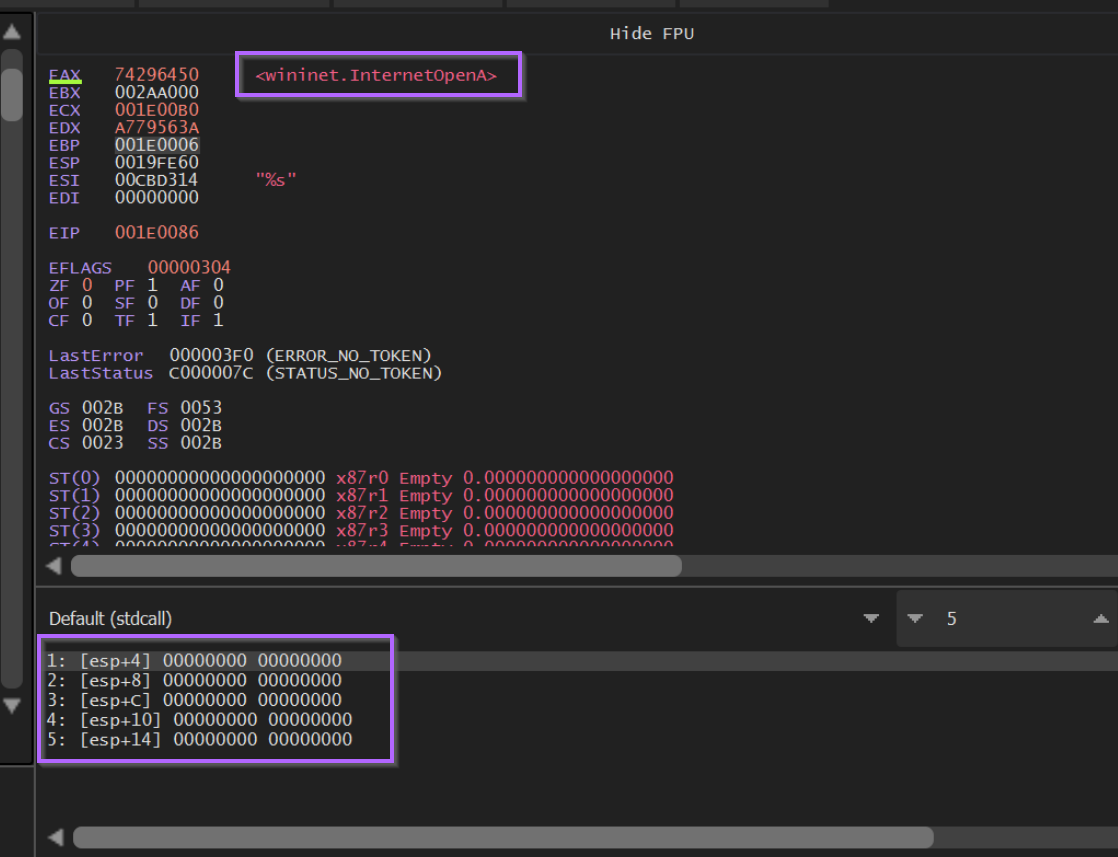Click the argument count decrease arrow
This screenshot has height=857, width=1118.
tap(914, 619)
